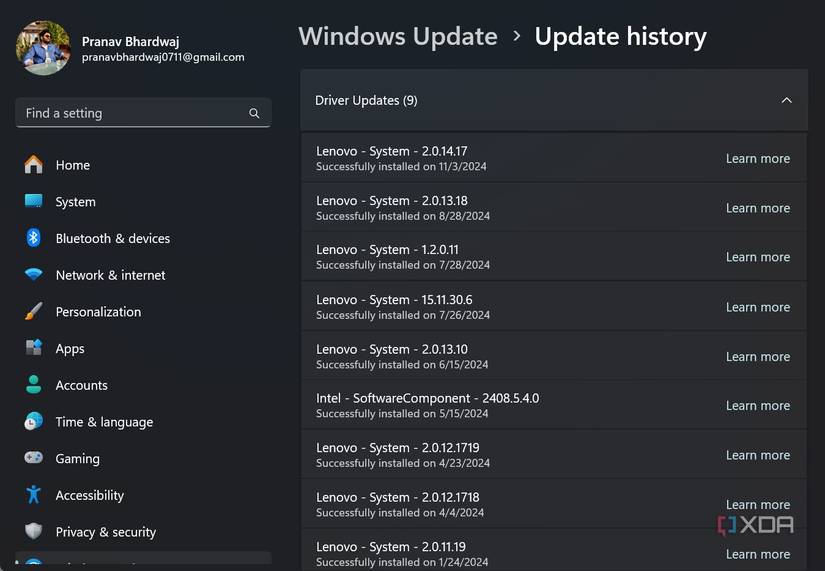Open Learn more for Lenovo System 15.11.30.6
The height and width of the screenshot is (571, 825).
tap(757, 307)
